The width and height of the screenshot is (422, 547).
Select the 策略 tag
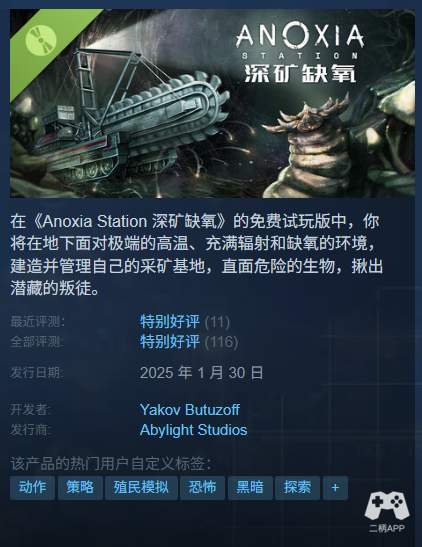[80, 488]
